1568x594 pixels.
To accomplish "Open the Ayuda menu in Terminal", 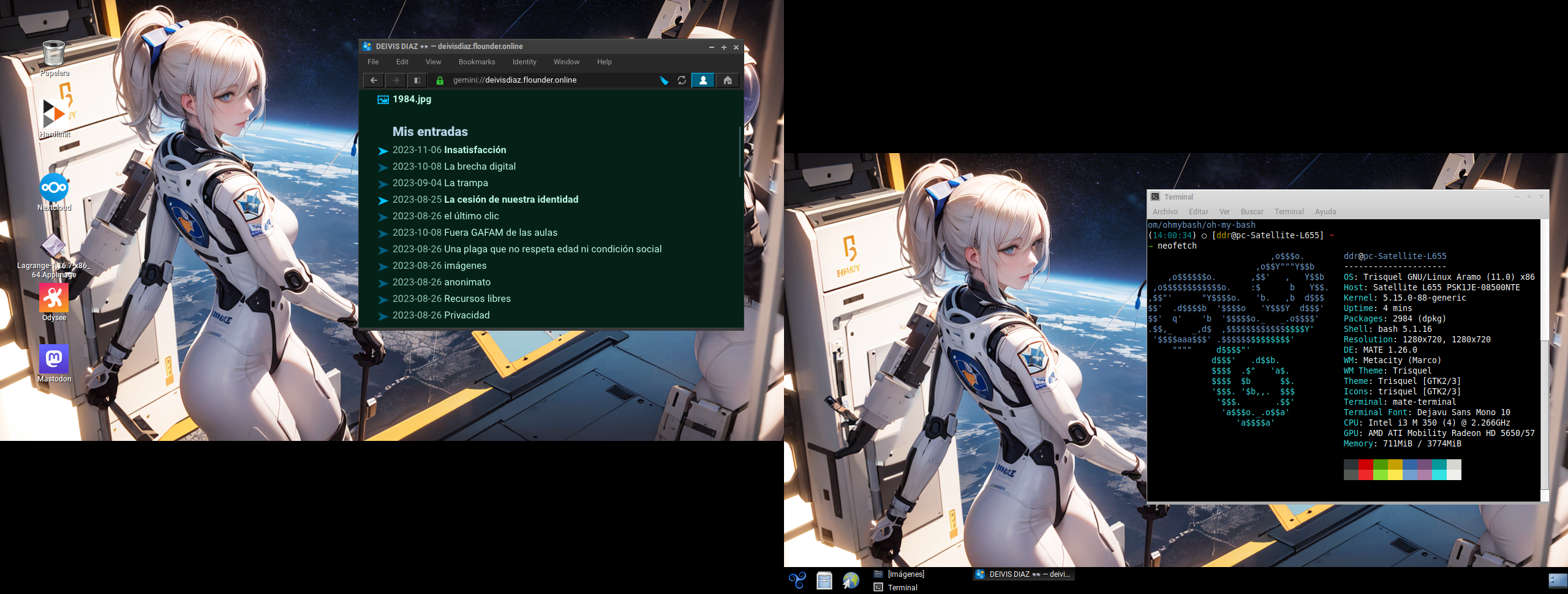I will (1325, 212).
